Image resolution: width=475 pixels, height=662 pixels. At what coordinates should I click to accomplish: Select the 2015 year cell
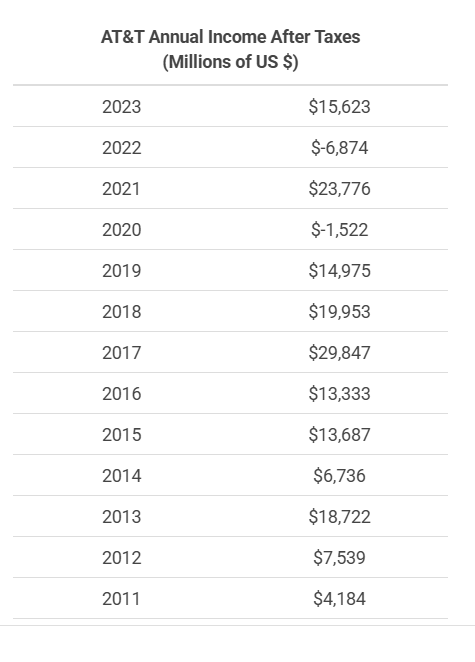pyautogui.click(x=122, y=434)
